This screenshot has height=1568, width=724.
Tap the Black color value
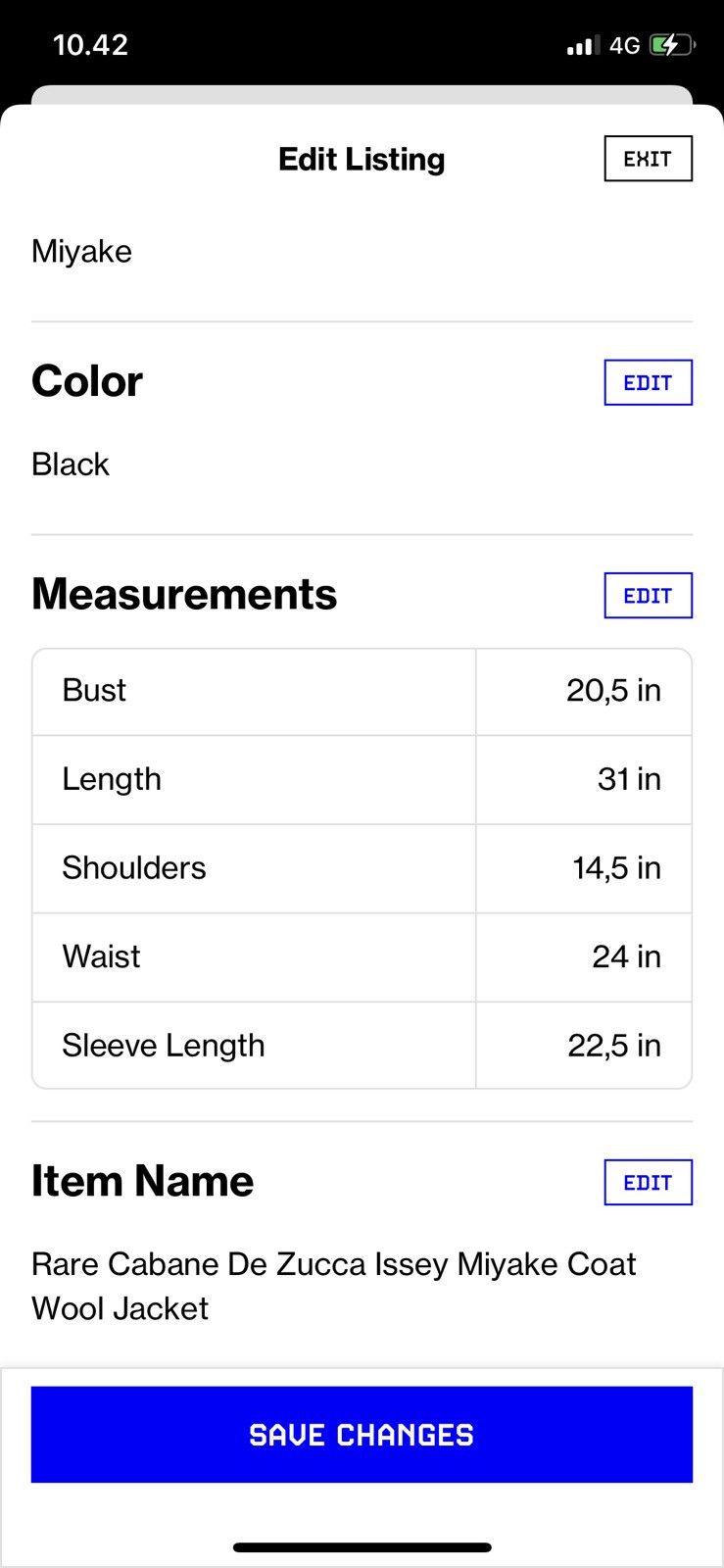pyautogui.click(x=71, y=465)
